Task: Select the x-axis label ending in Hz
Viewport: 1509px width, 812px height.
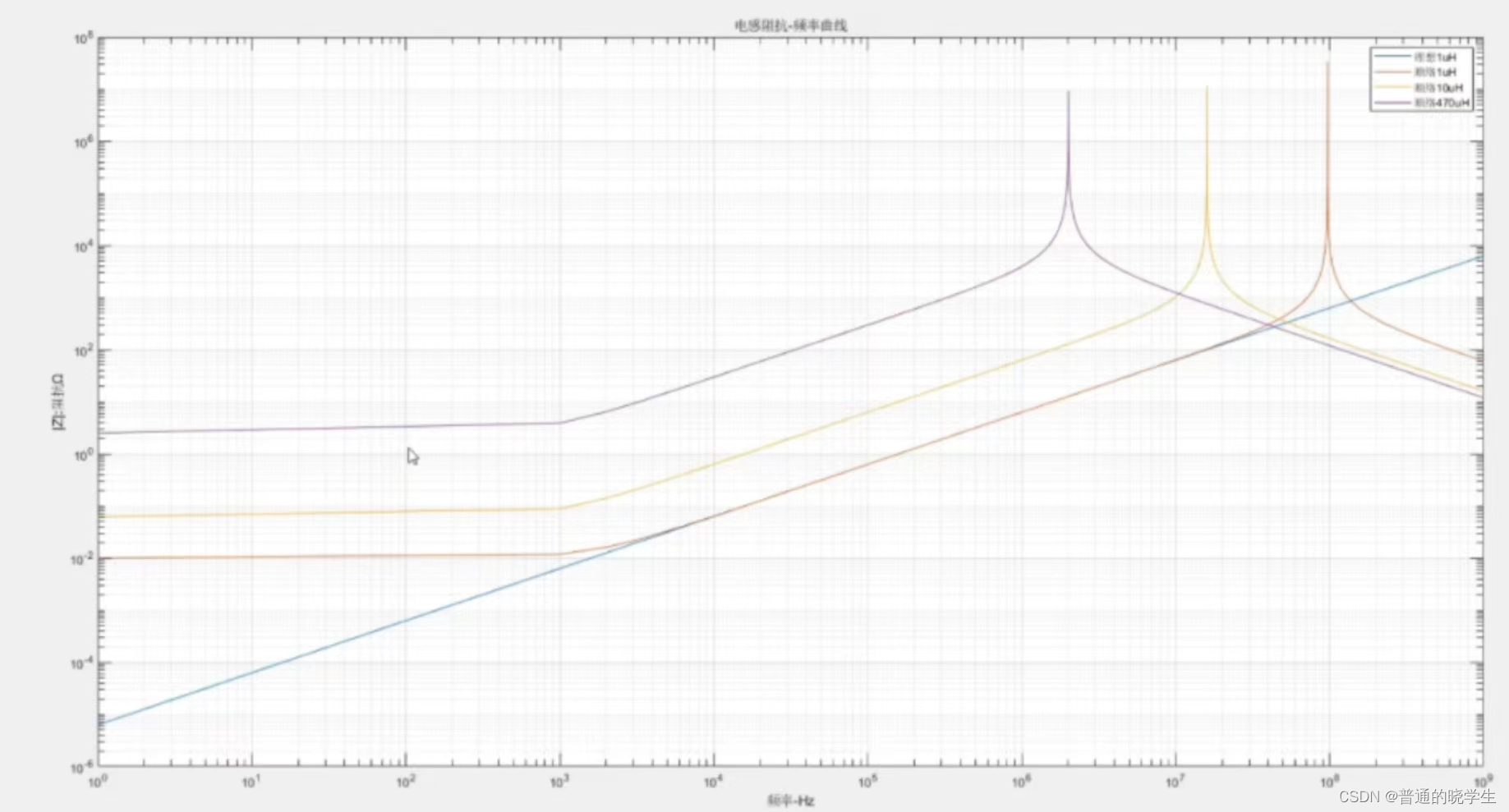Action: point(790,801)
